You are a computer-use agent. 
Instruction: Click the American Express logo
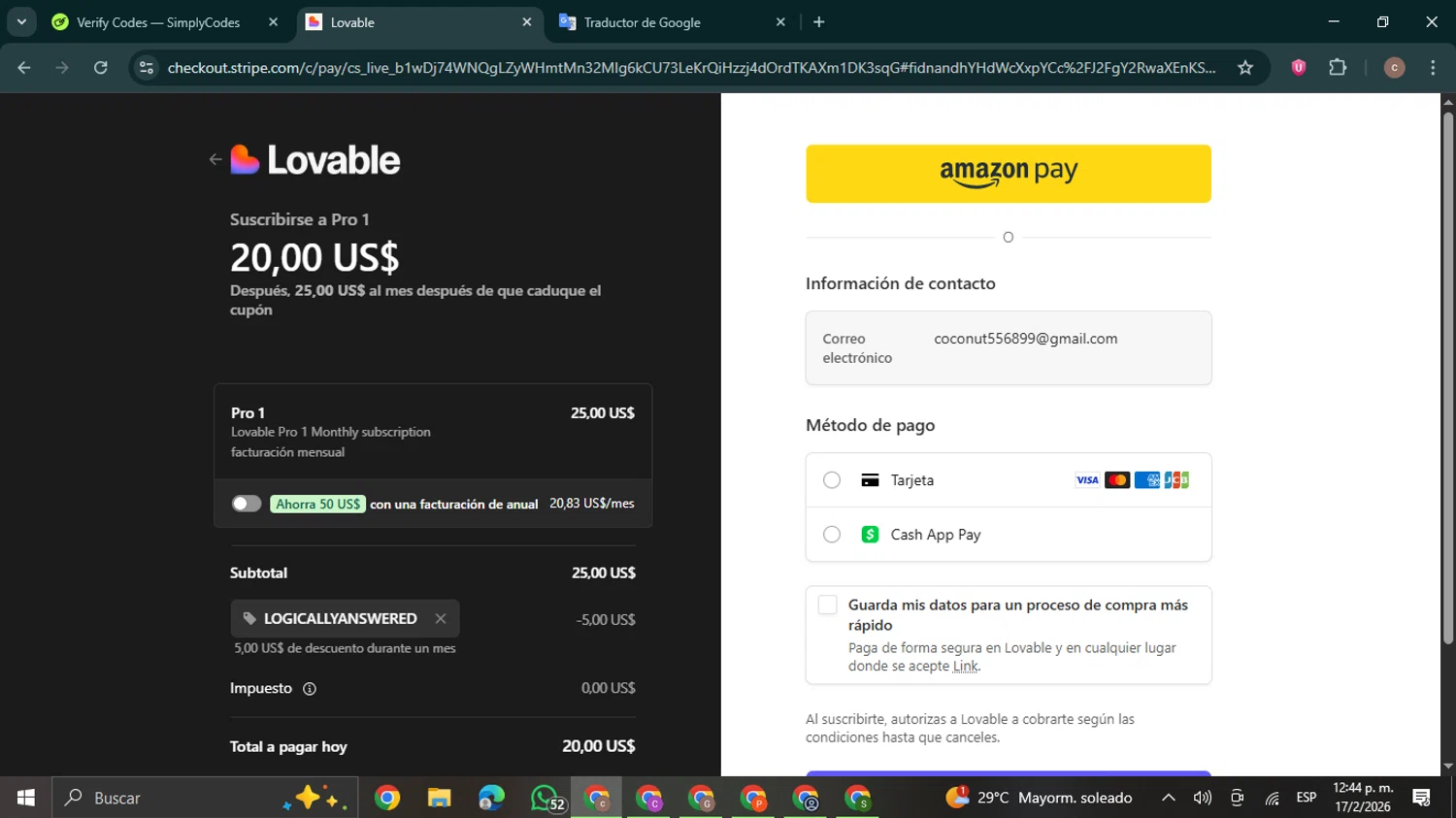(1147, 480)
